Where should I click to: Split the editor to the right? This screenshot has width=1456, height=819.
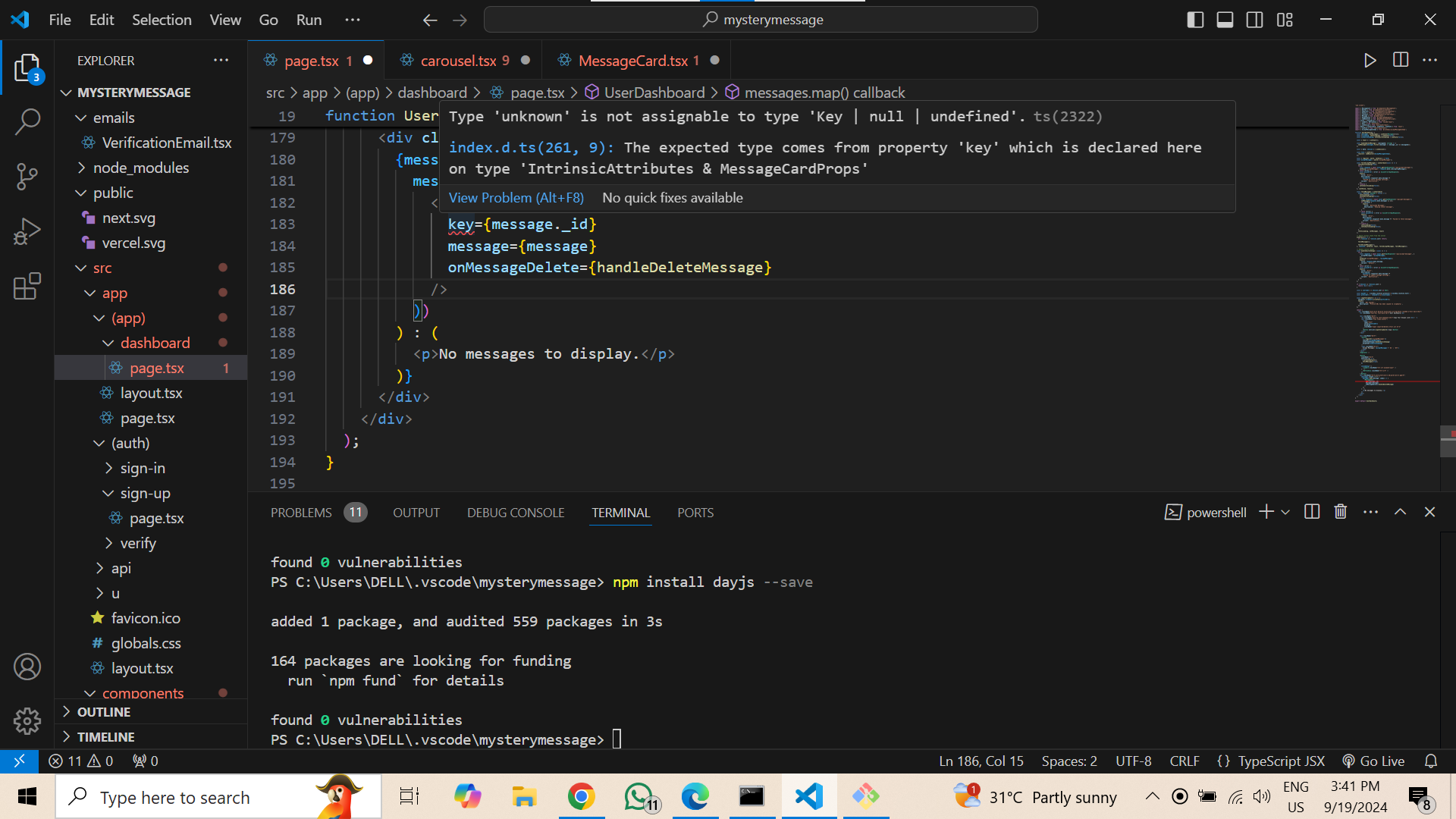click(1400, 61)
